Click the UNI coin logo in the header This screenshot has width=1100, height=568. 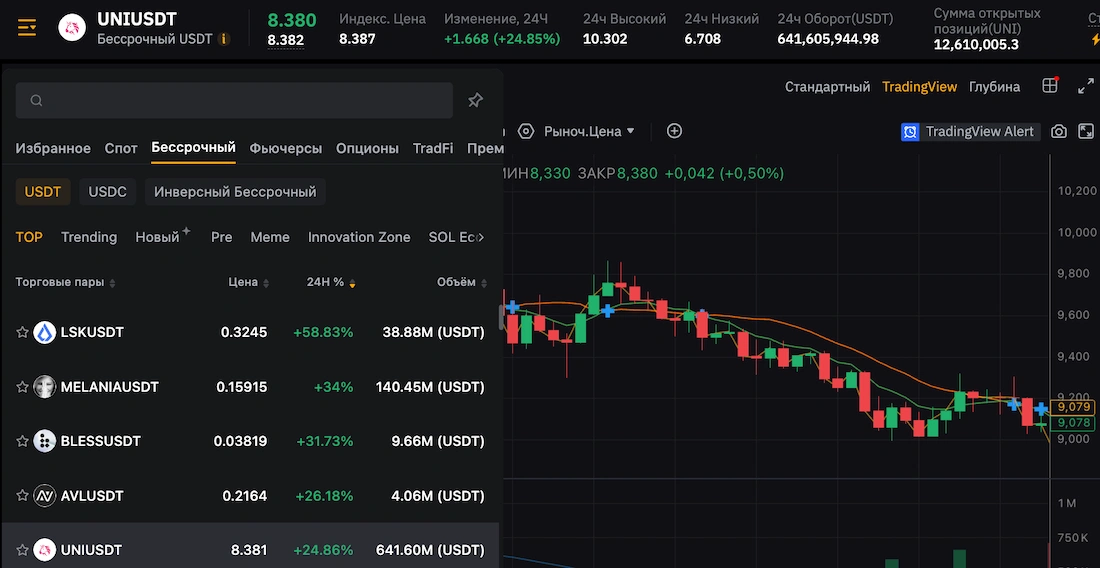click(x=72, y=28)
